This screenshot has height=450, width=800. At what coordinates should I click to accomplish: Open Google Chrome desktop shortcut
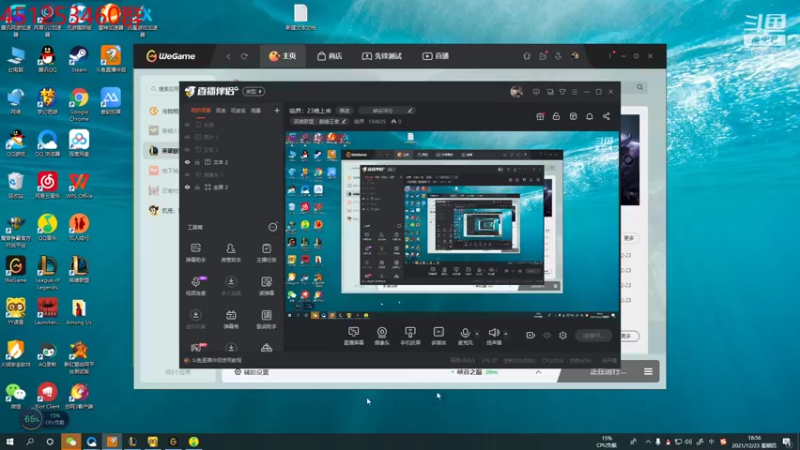coord(79,104)
